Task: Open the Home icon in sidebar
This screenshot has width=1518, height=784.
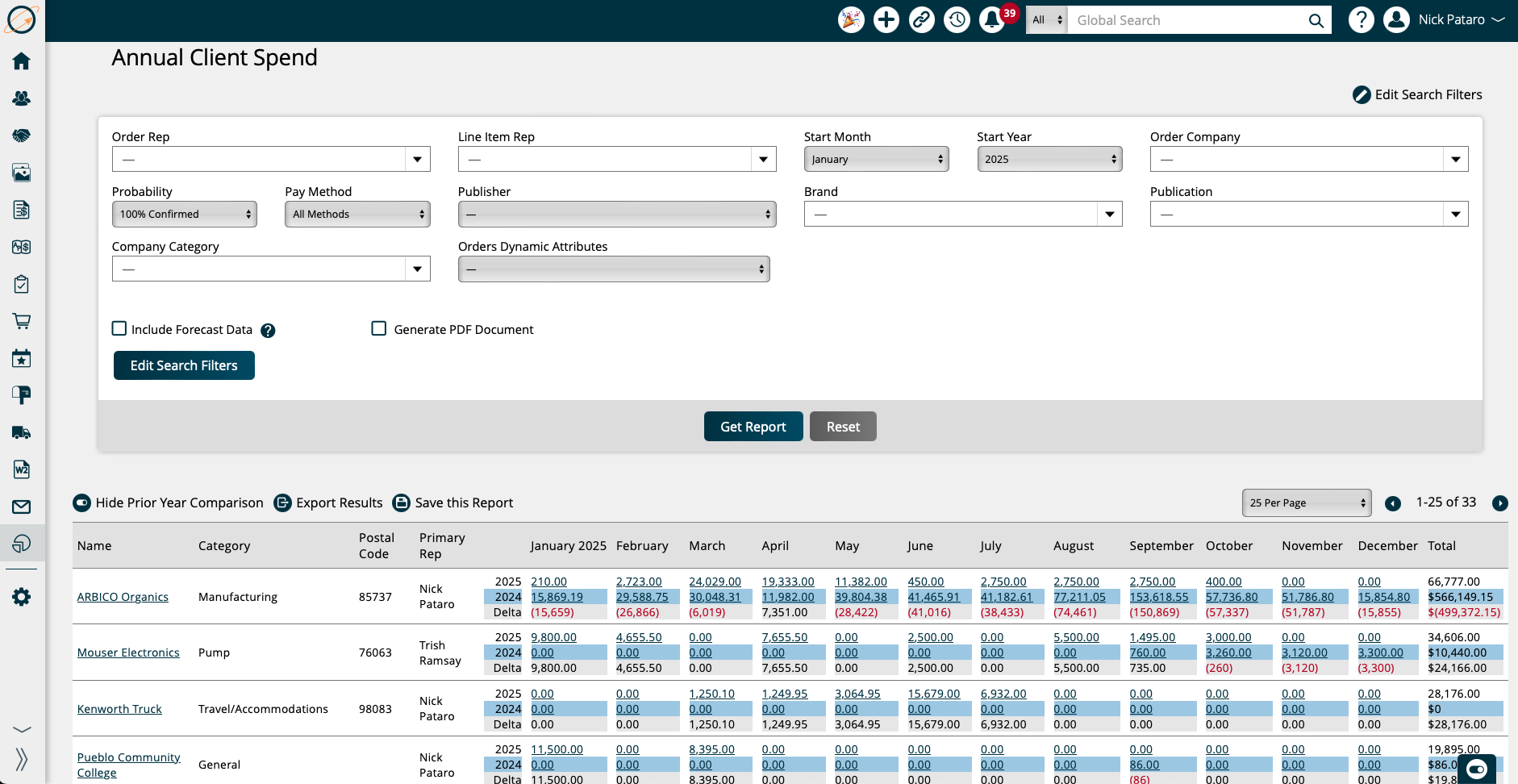Action: [x=22, y=61]
